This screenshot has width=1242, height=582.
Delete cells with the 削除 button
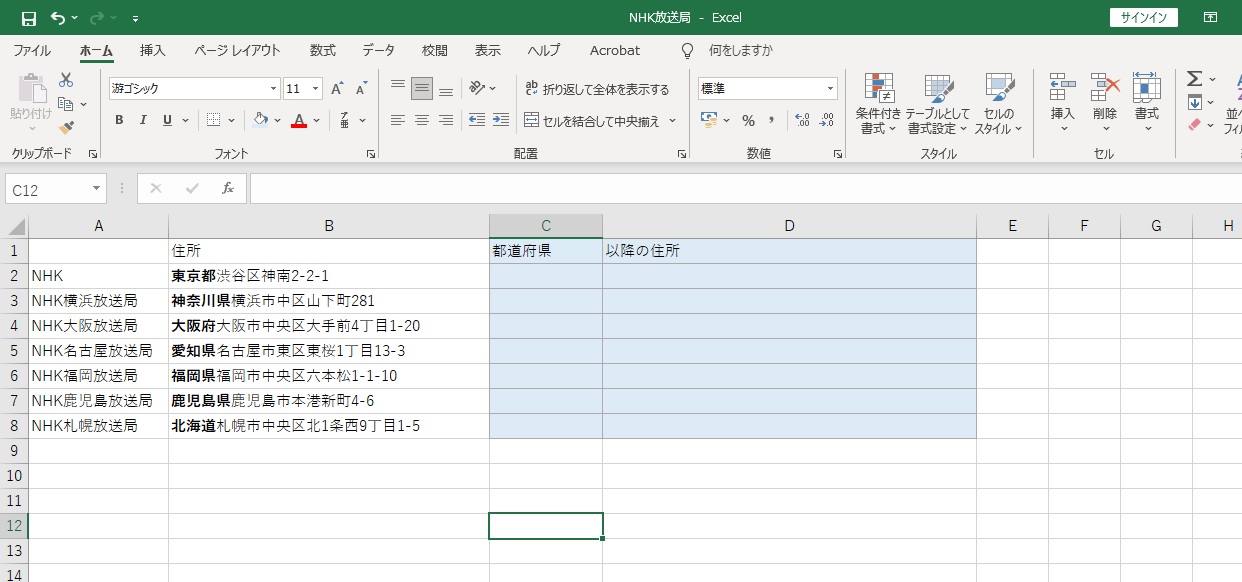pos(1105,103)
